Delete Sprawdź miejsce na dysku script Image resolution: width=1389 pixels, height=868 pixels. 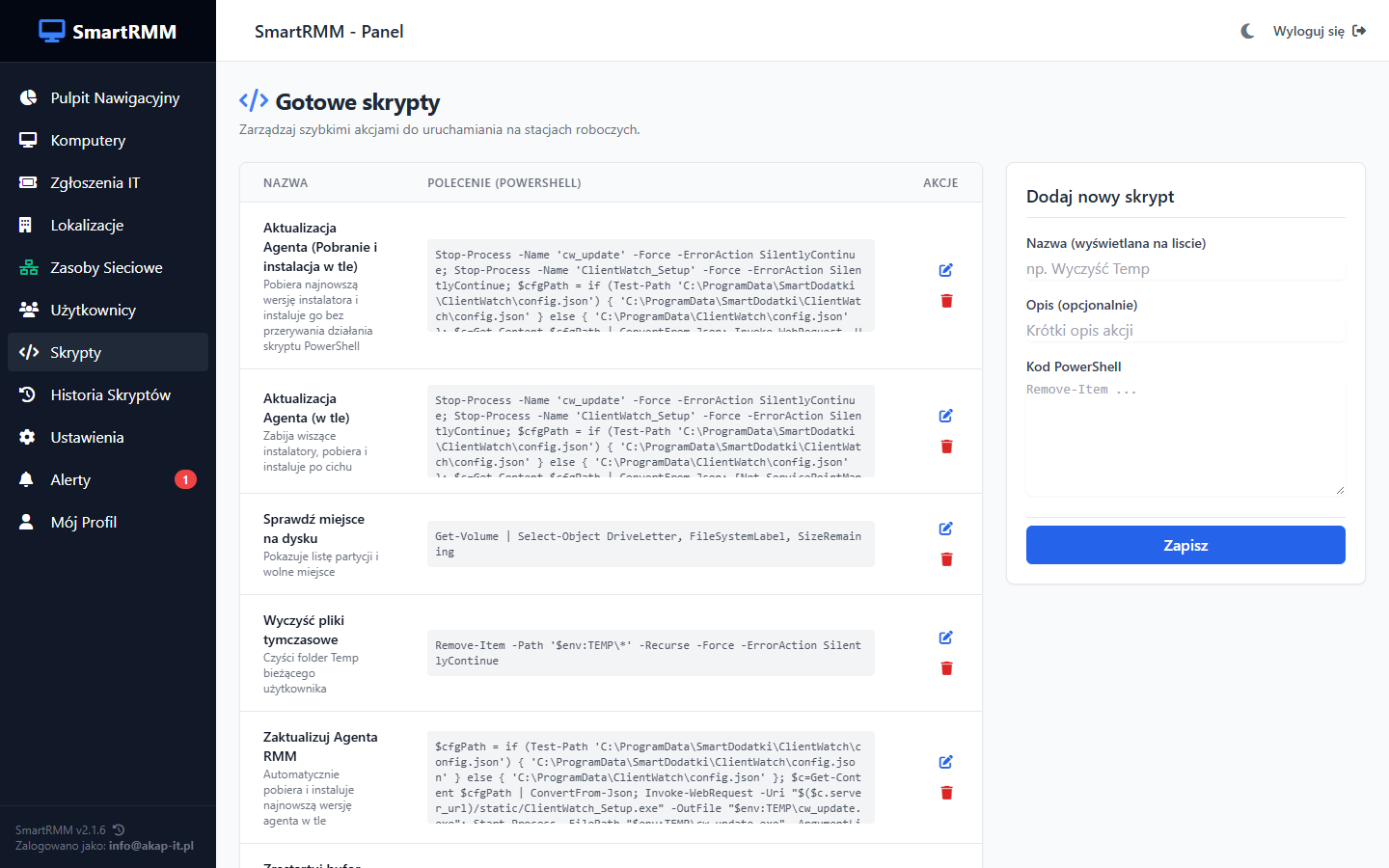pyautogui.click(x=946, y=559)
